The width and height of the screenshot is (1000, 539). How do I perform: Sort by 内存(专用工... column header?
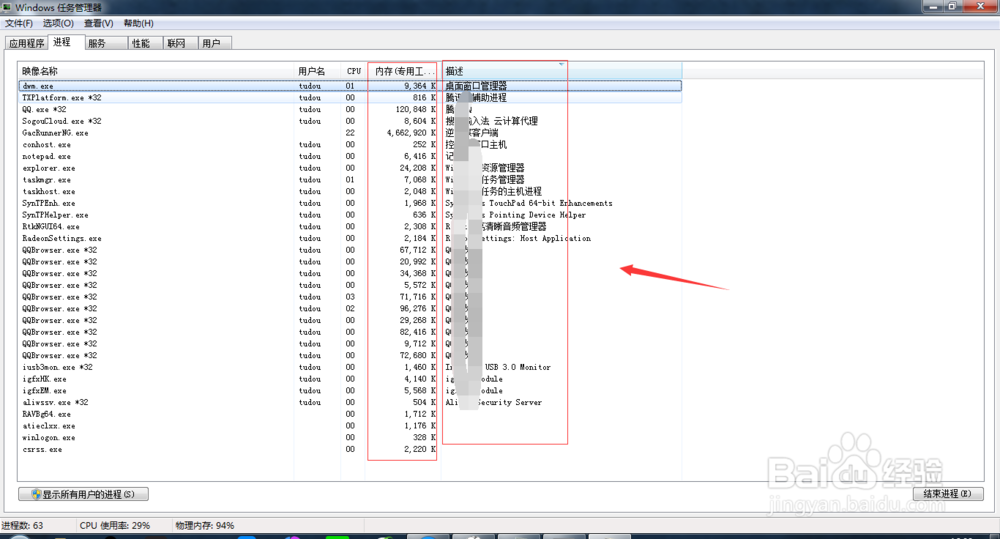point(404,71)
